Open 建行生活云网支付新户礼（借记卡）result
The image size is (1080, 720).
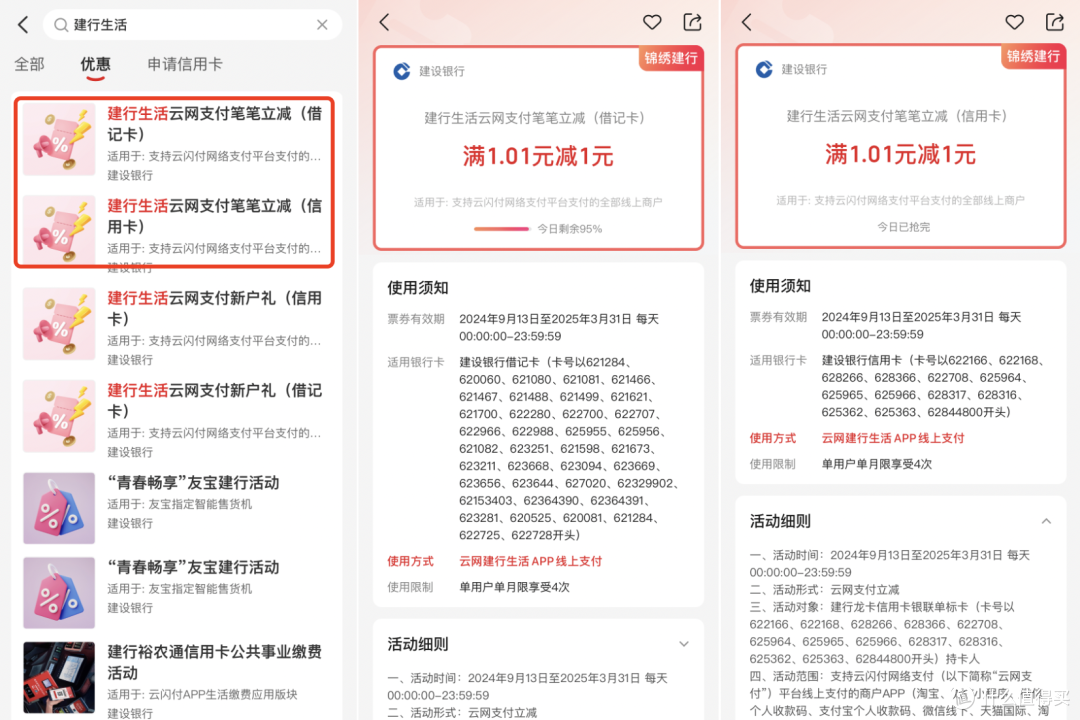pos(174,420)
